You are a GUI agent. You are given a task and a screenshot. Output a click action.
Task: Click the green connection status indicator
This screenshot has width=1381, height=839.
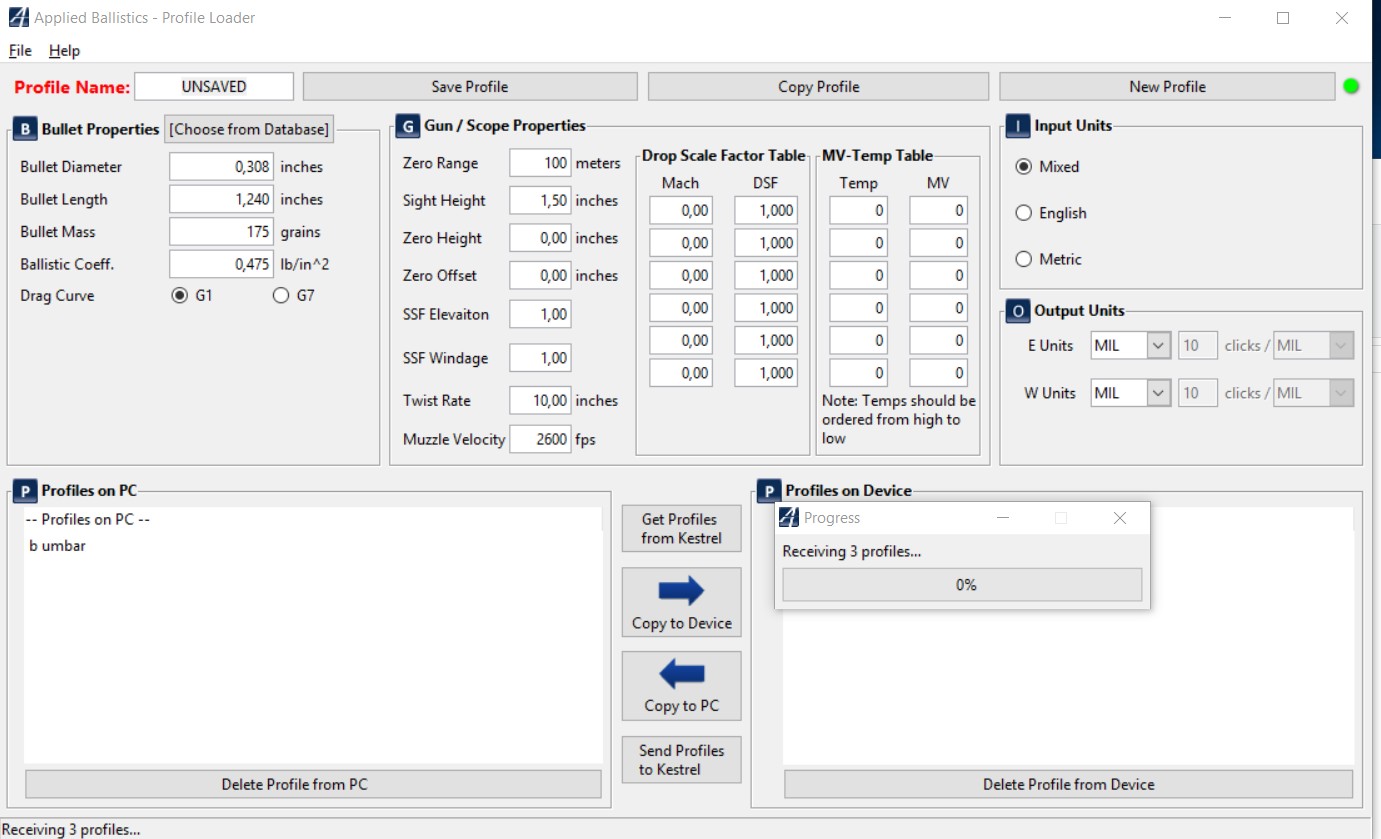[1351, 86]
